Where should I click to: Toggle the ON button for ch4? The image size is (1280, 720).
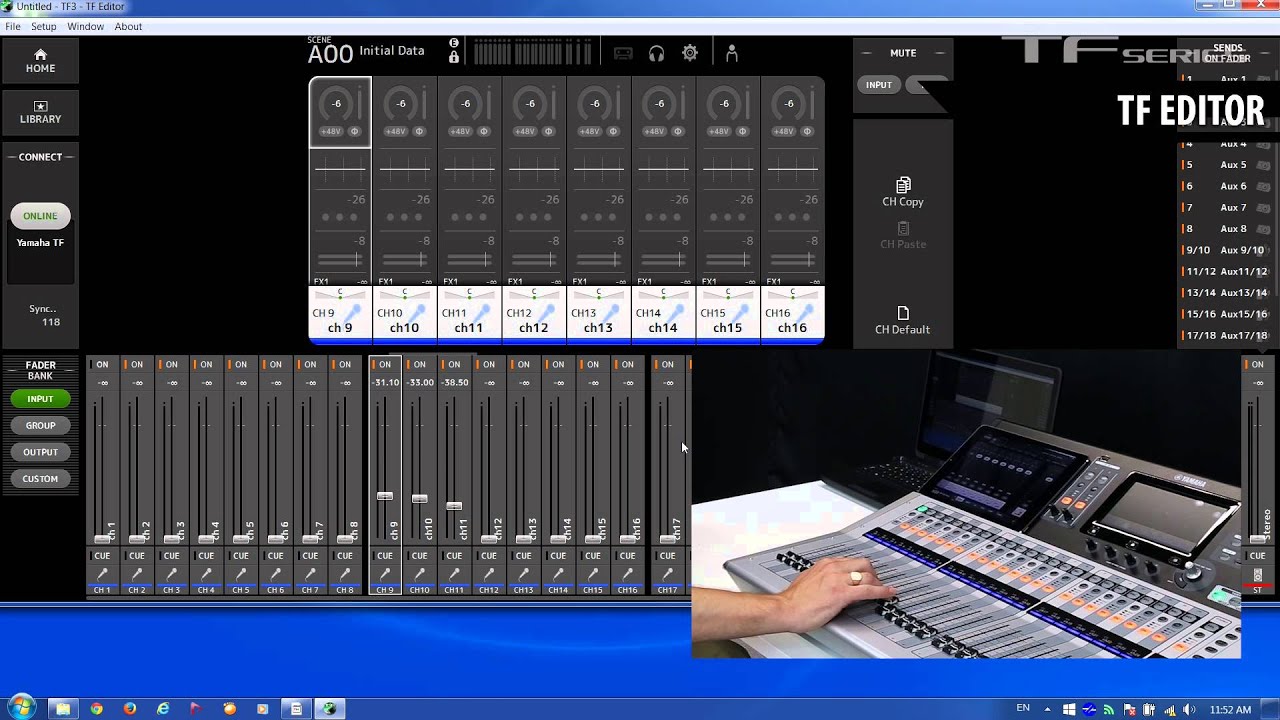click(206, 364)
